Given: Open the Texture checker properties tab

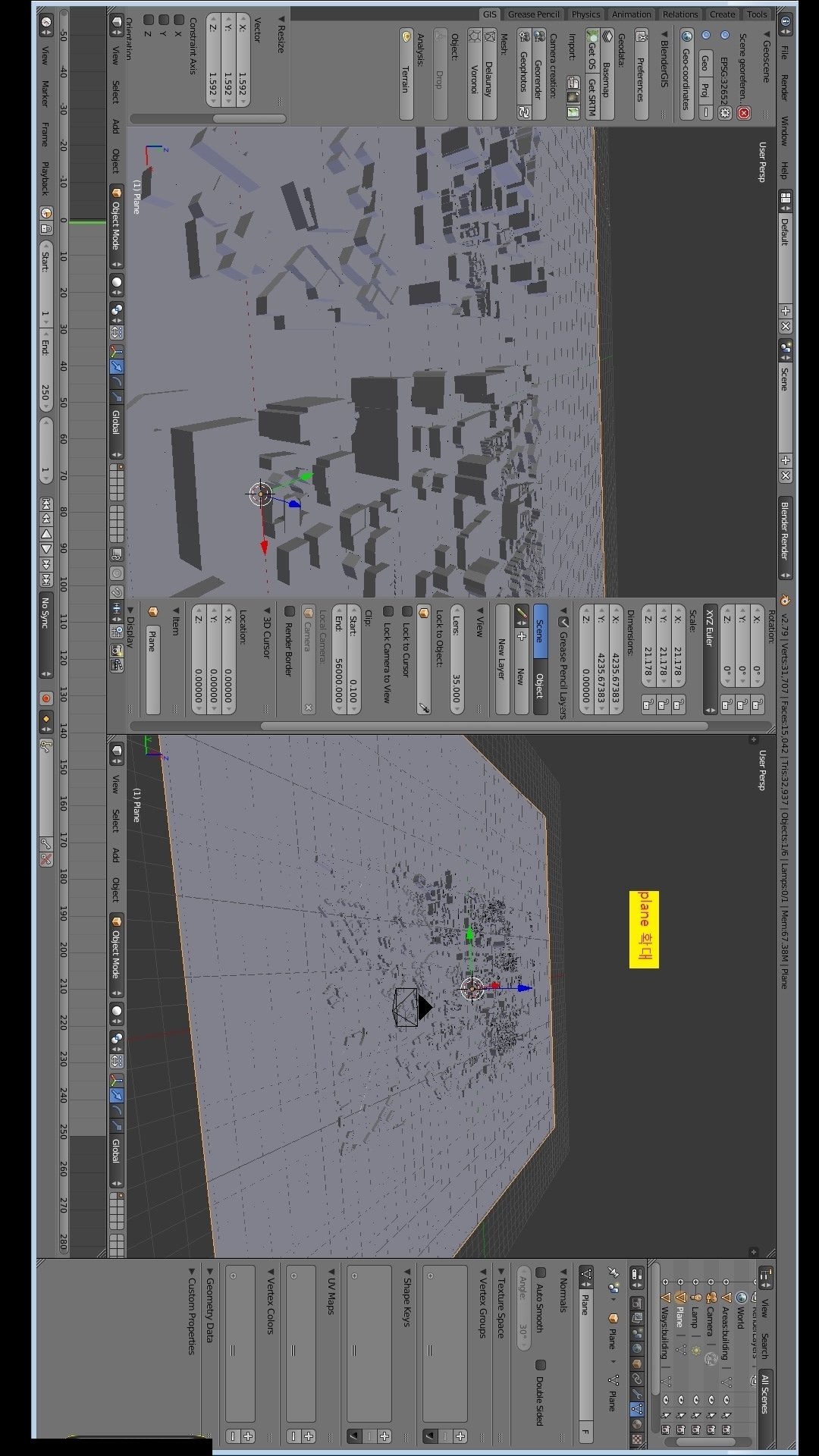Looking at the screenshot, I should tap(637, 1439).
